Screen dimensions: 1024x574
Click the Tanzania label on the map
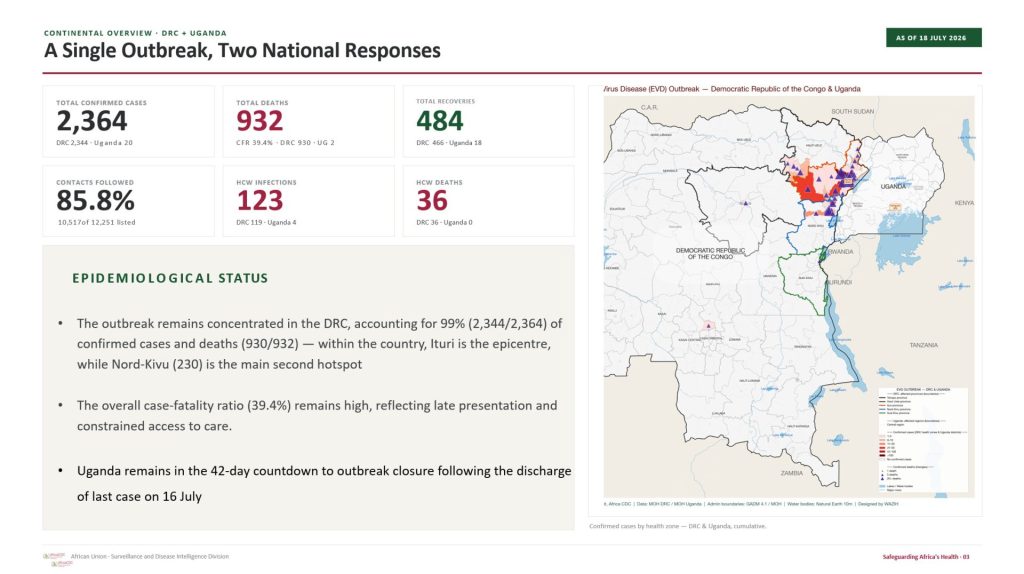click(x=923, y=345)
